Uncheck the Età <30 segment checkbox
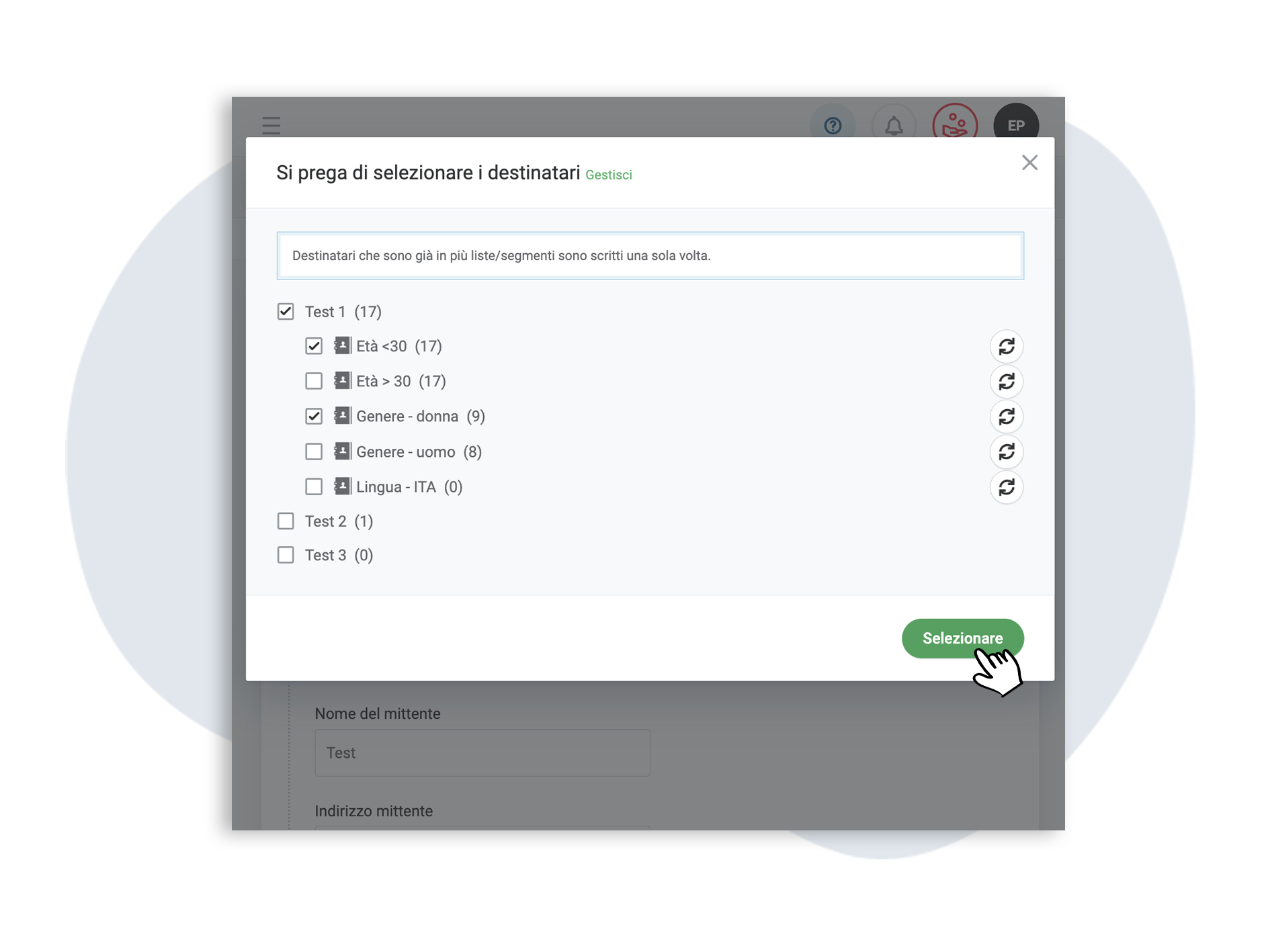1270x952 pixels. coord(314,346)
